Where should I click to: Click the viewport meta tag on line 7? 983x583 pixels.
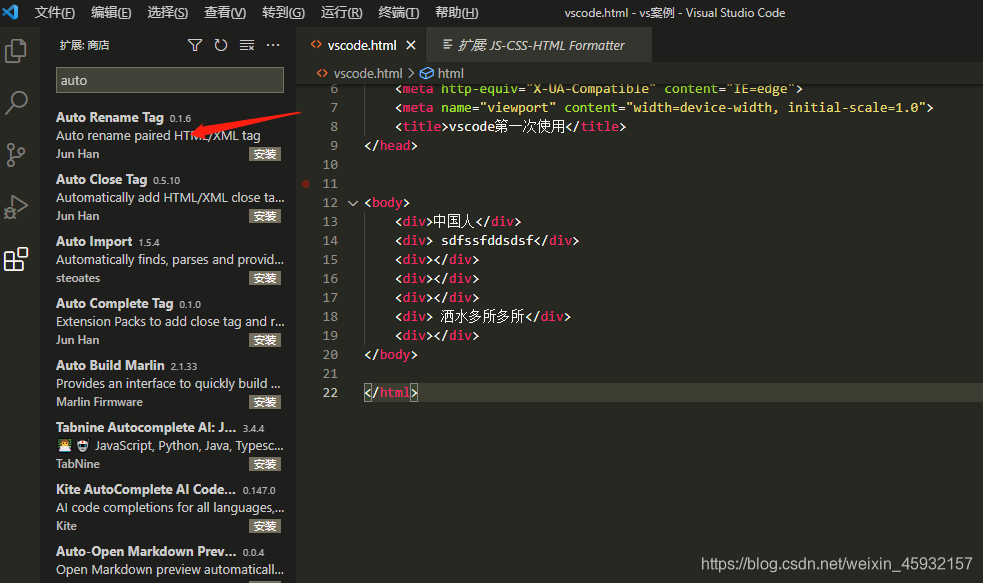pos(664,108)
